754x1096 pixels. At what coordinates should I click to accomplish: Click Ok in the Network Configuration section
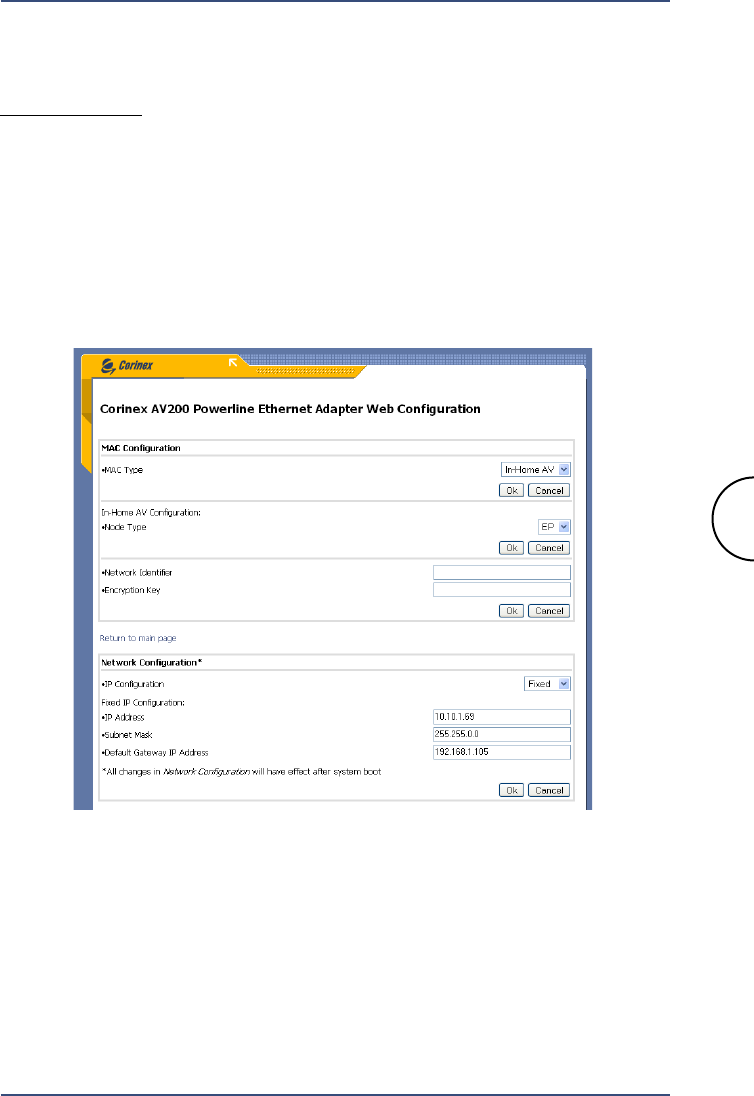click(512, 791)
